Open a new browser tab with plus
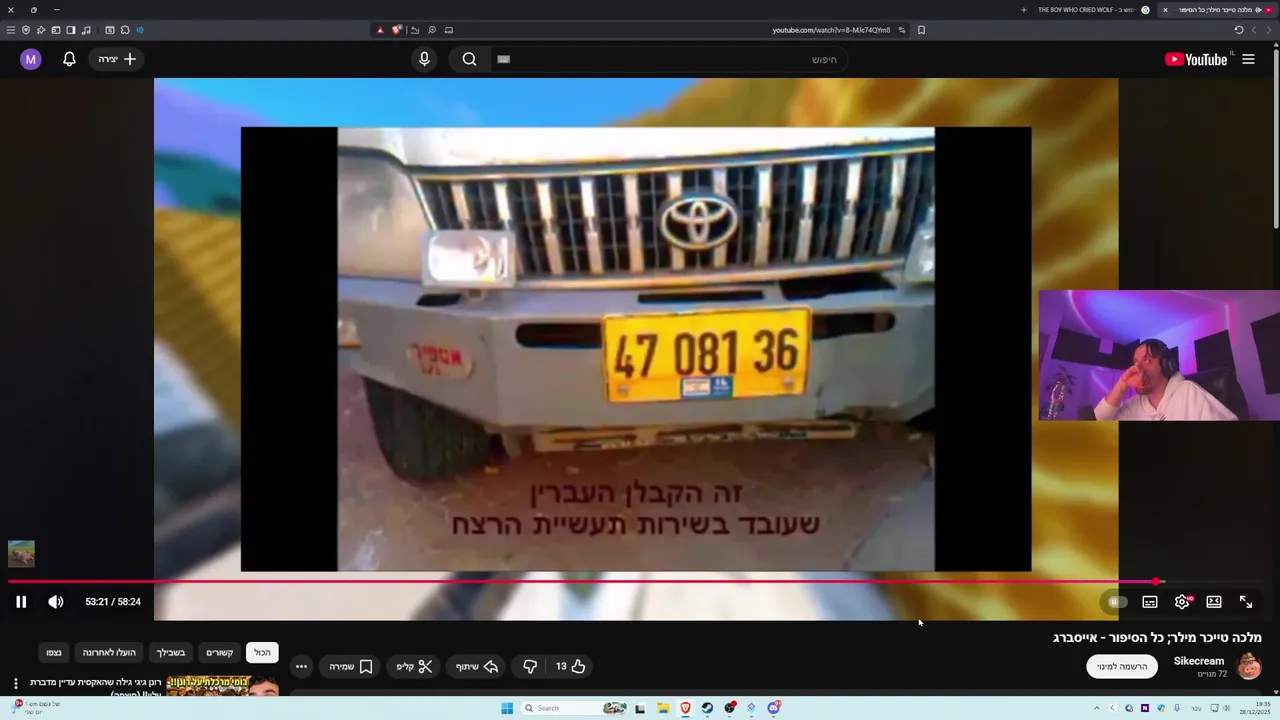1280x720 pixels. [1023, 10]
